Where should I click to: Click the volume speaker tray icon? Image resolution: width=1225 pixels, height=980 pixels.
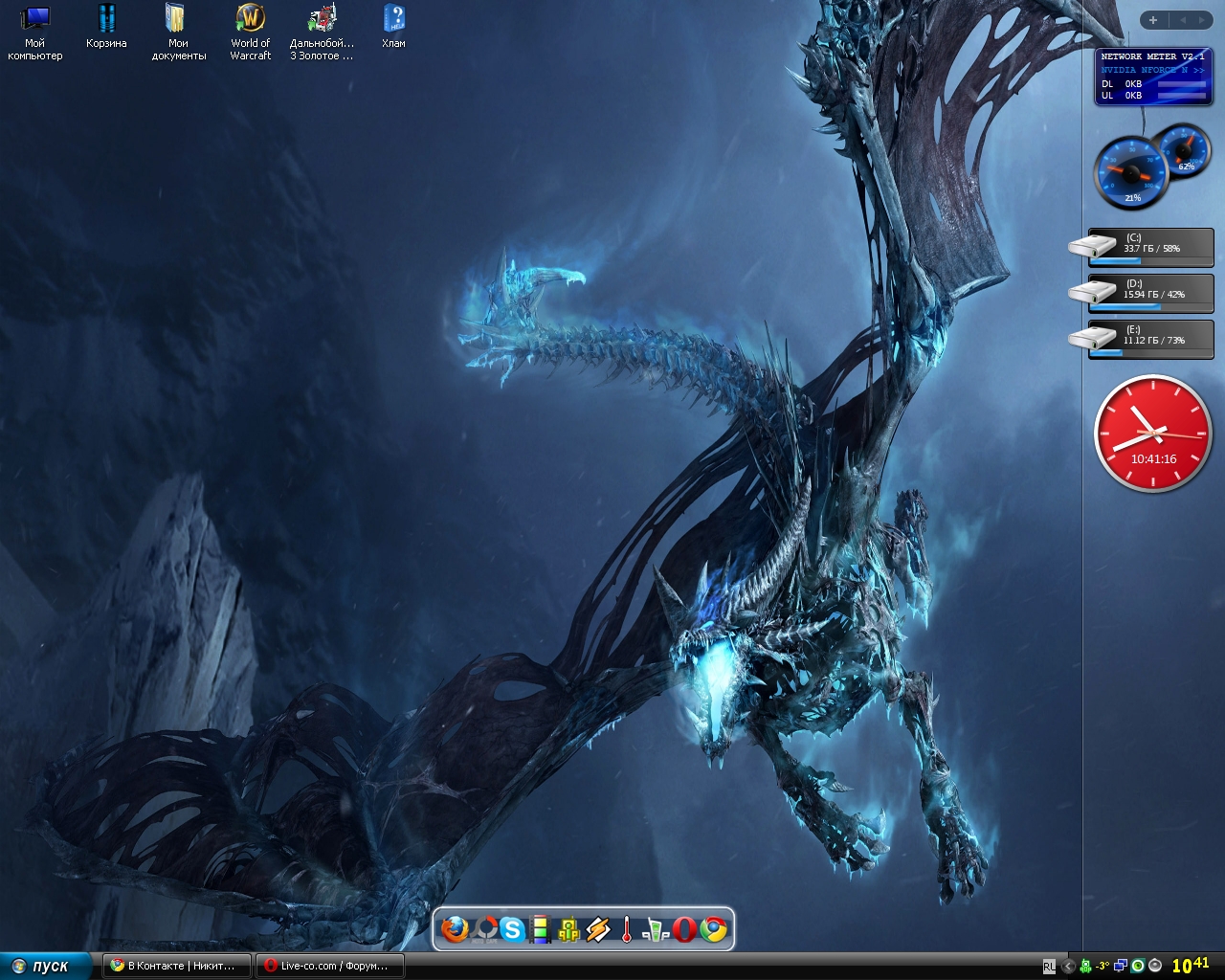point(1155,966)
